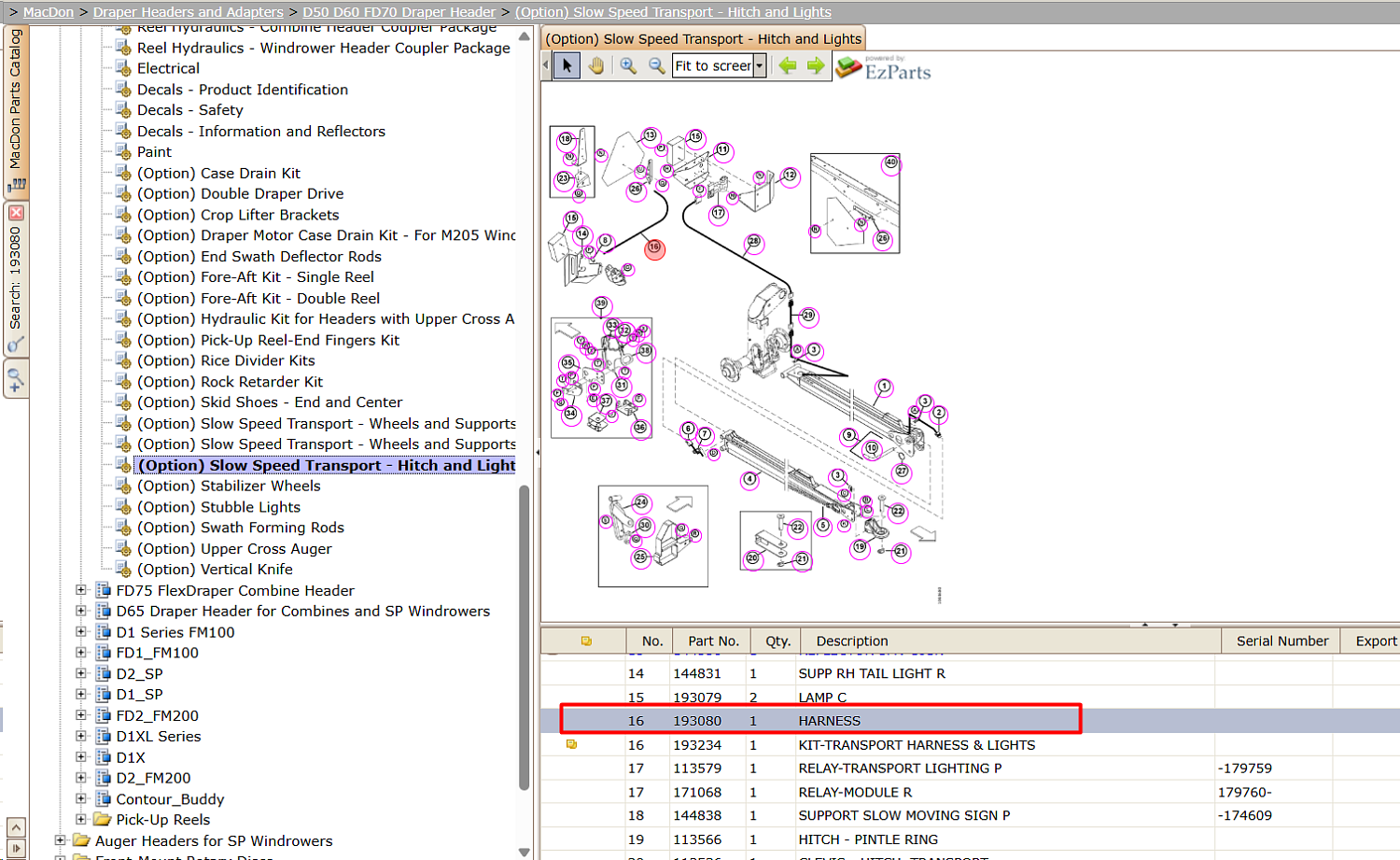The width and height of the screenshot is (1400, 860).
Task: Select callout 40 in the diagram inset
Action: coord(890,162)
